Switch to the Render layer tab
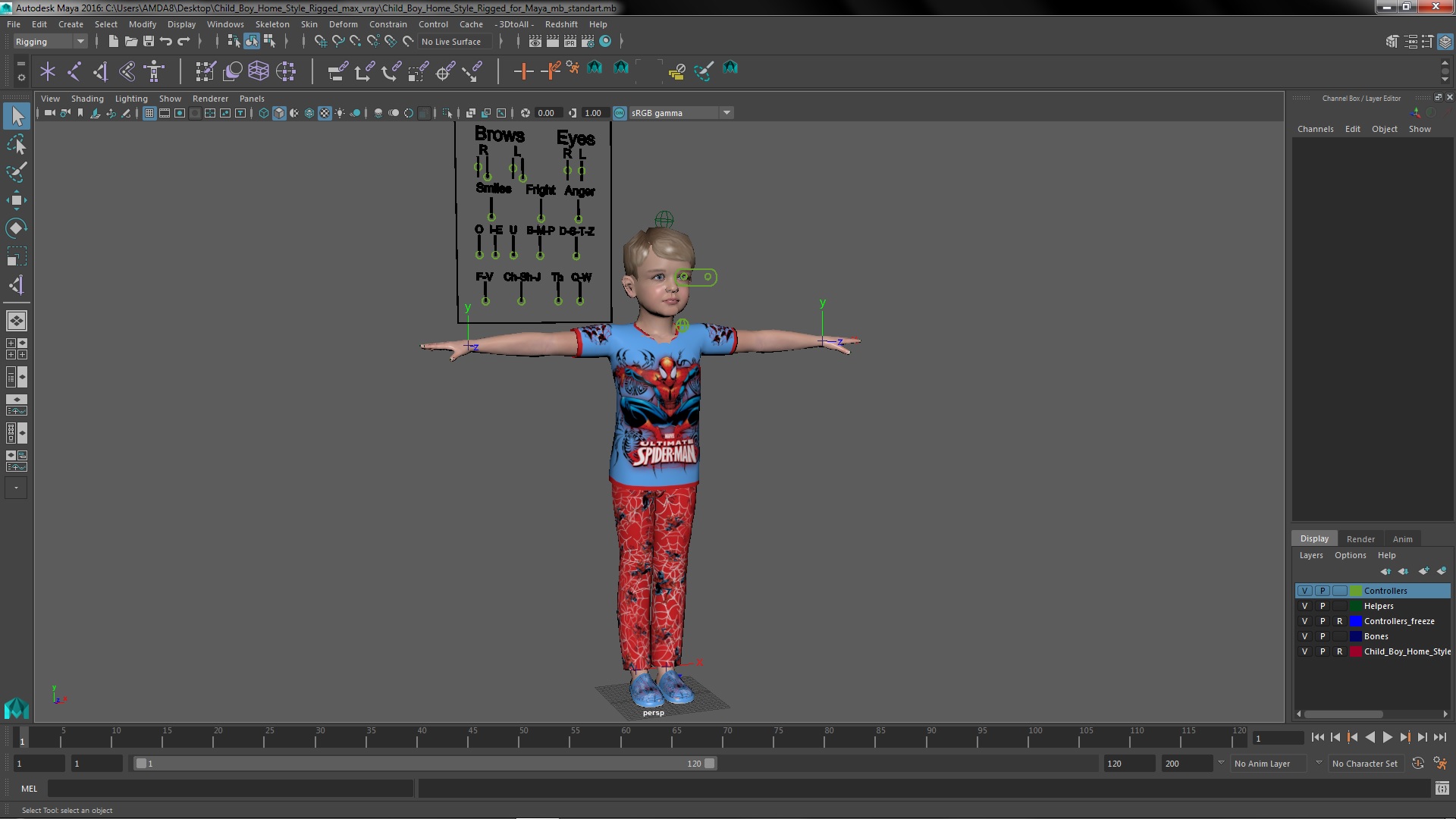Viewport: 1456px width, 819px height. coord(1360,539)
